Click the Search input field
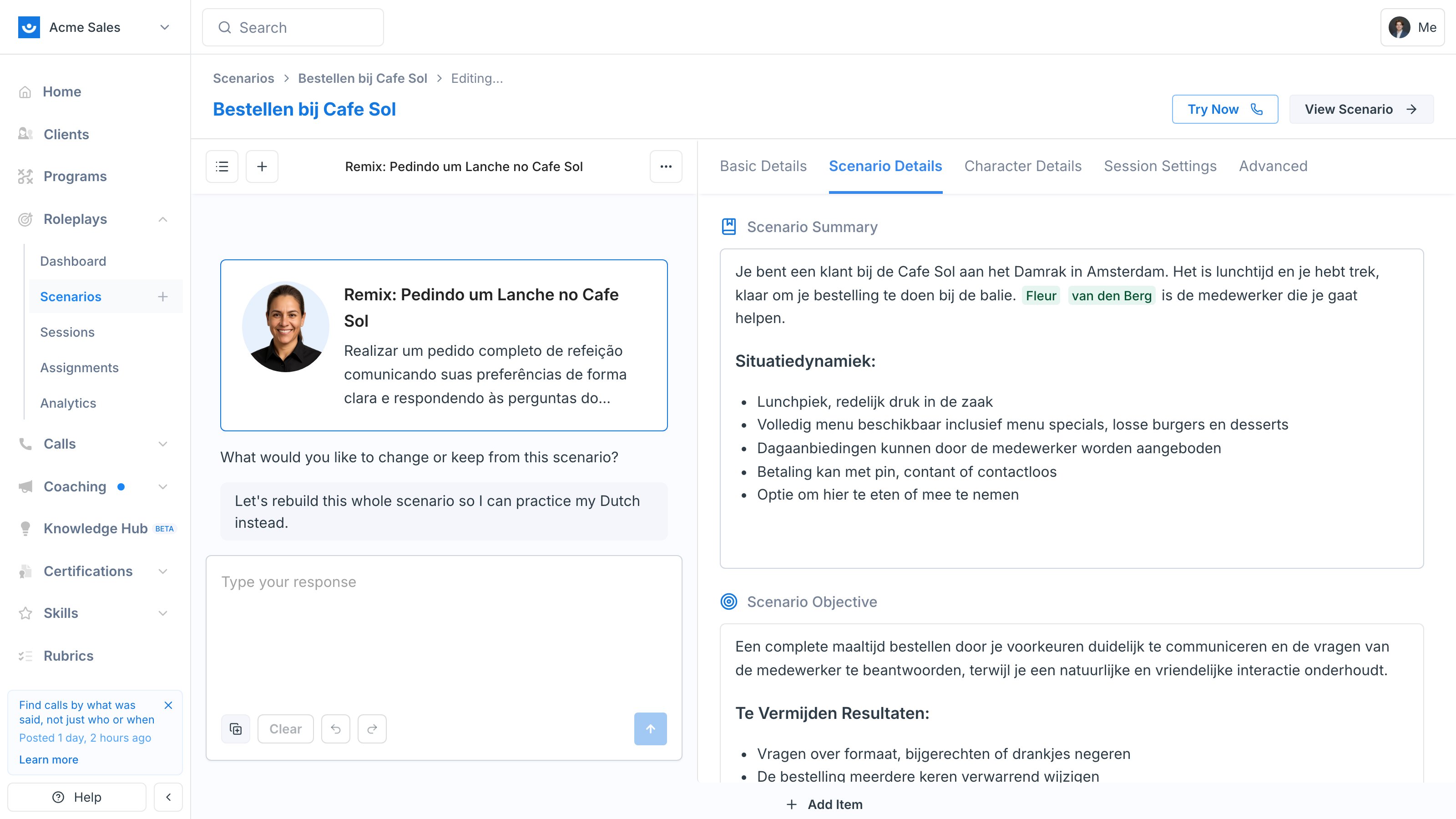 tap(293, 27)
